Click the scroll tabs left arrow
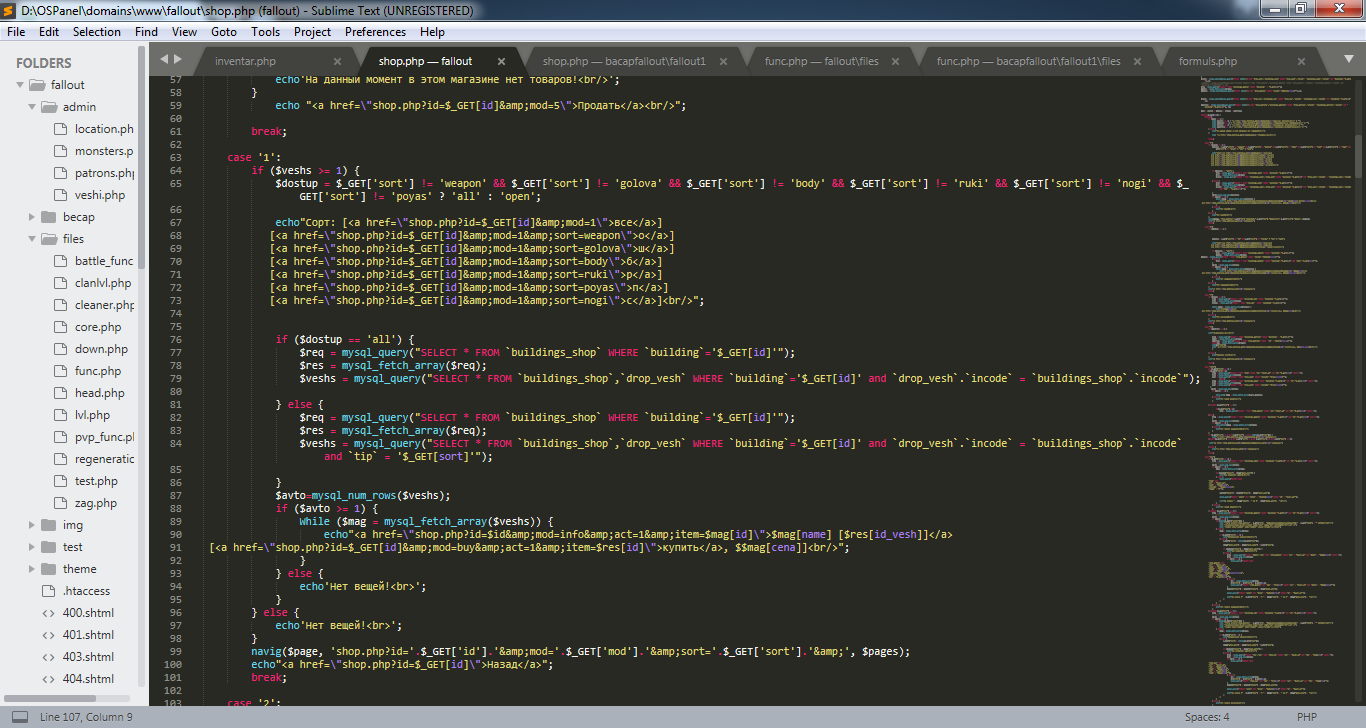 [167, 60]
